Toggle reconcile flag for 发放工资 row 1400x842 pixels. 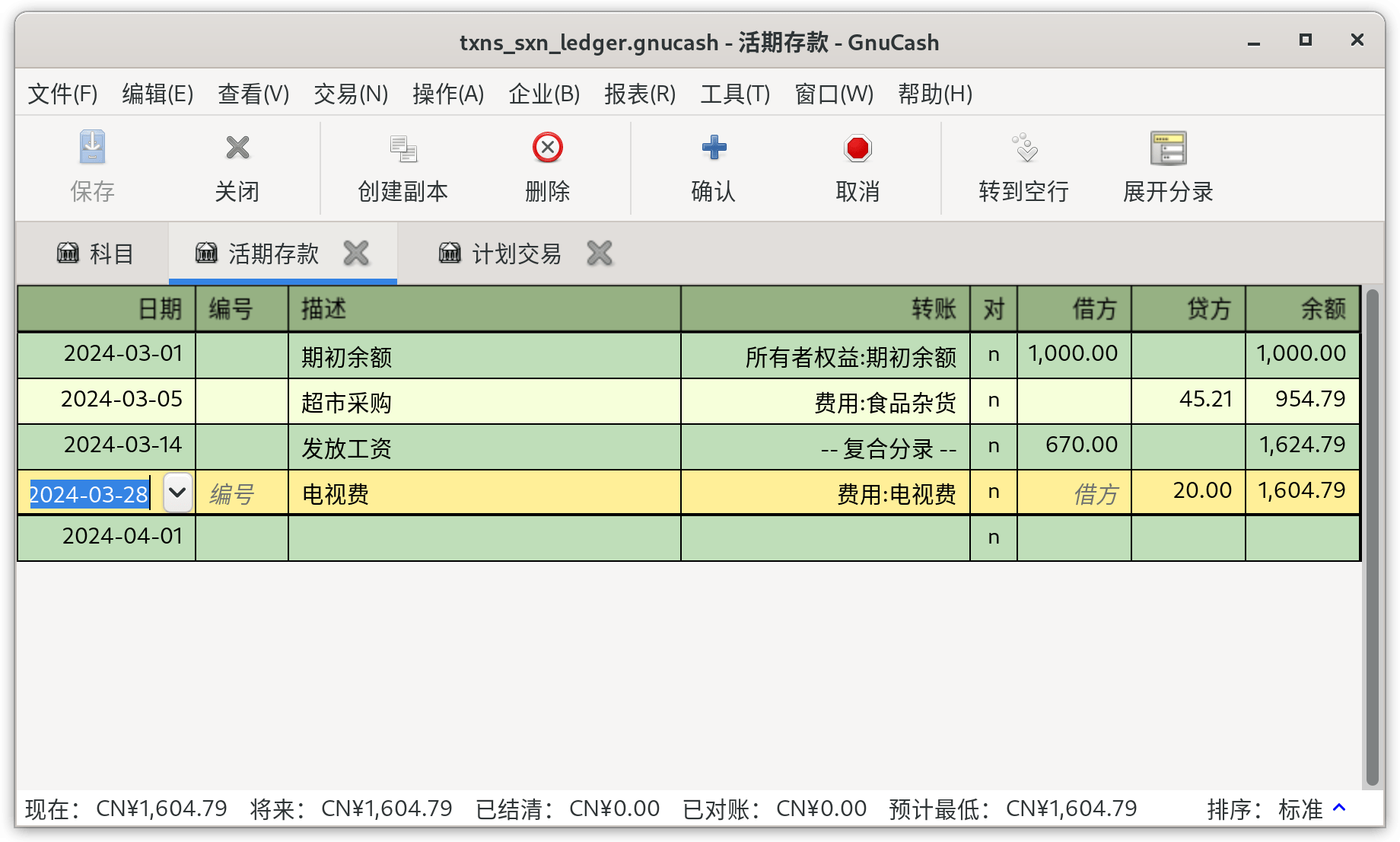[x=994, y=446]
